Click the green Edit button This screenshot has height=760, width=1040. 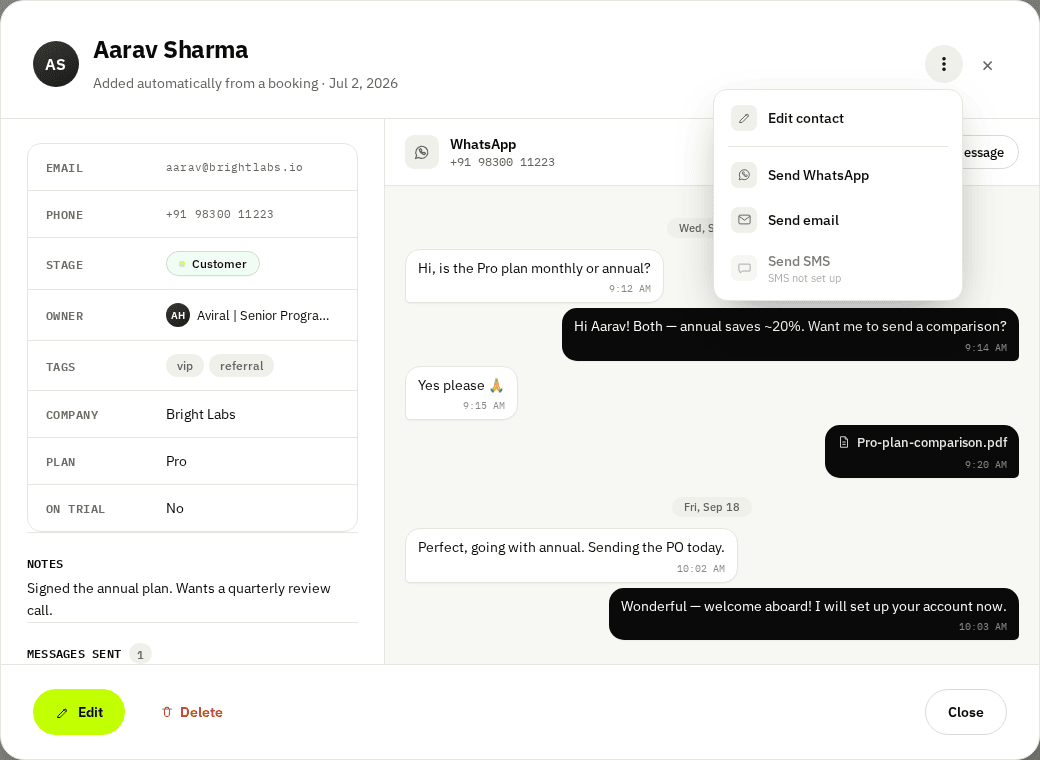79,712
